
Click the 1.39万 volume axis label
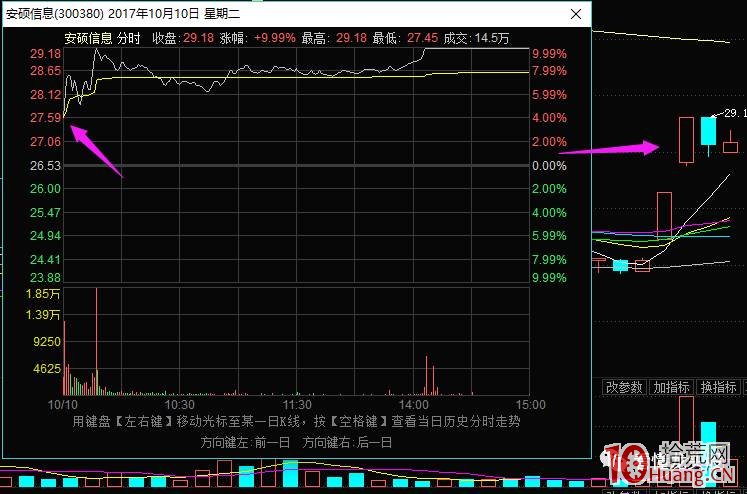point(43,315)
